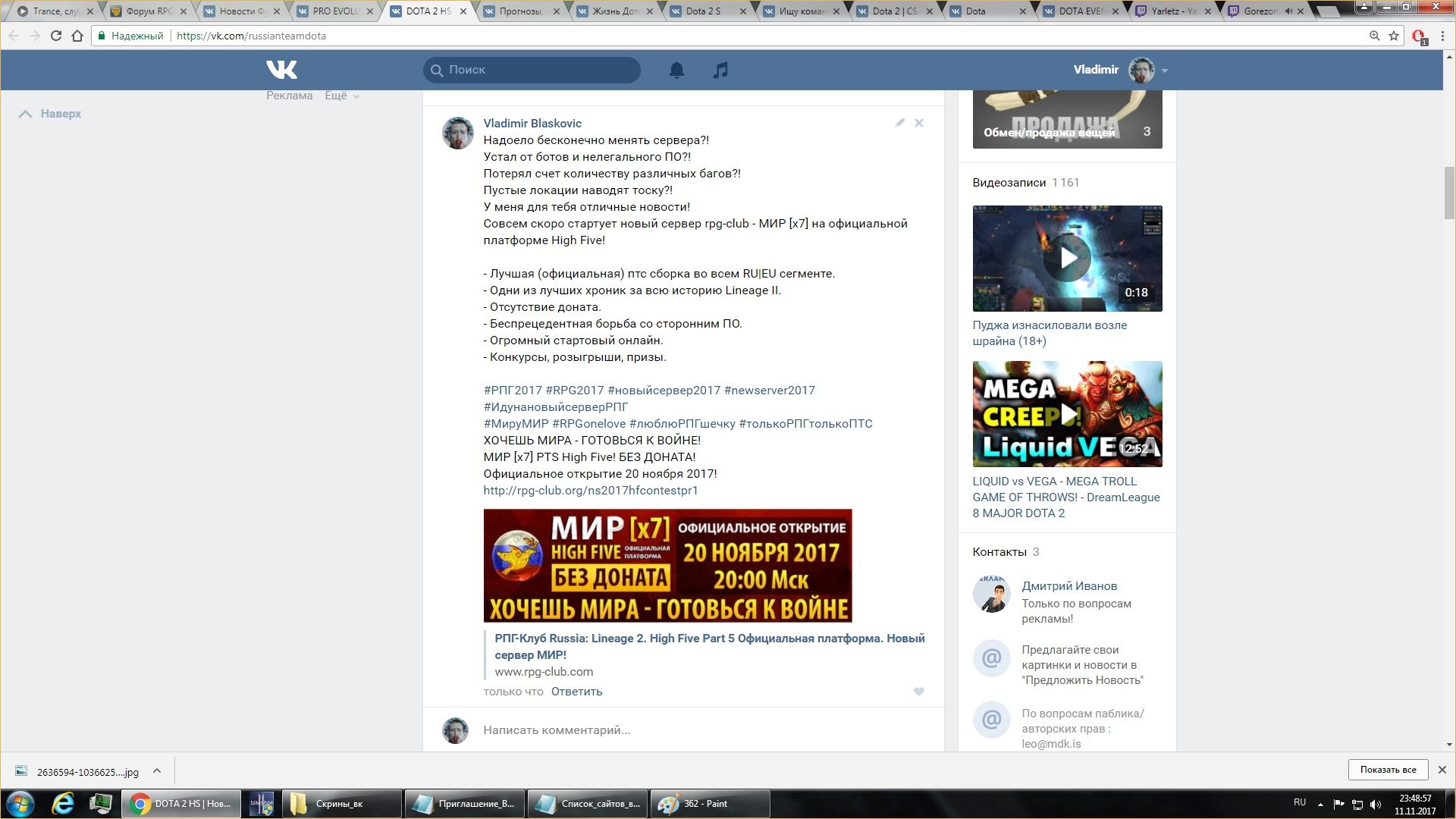
Task: Show hidden tray icons arrow
Action: 1320,805
